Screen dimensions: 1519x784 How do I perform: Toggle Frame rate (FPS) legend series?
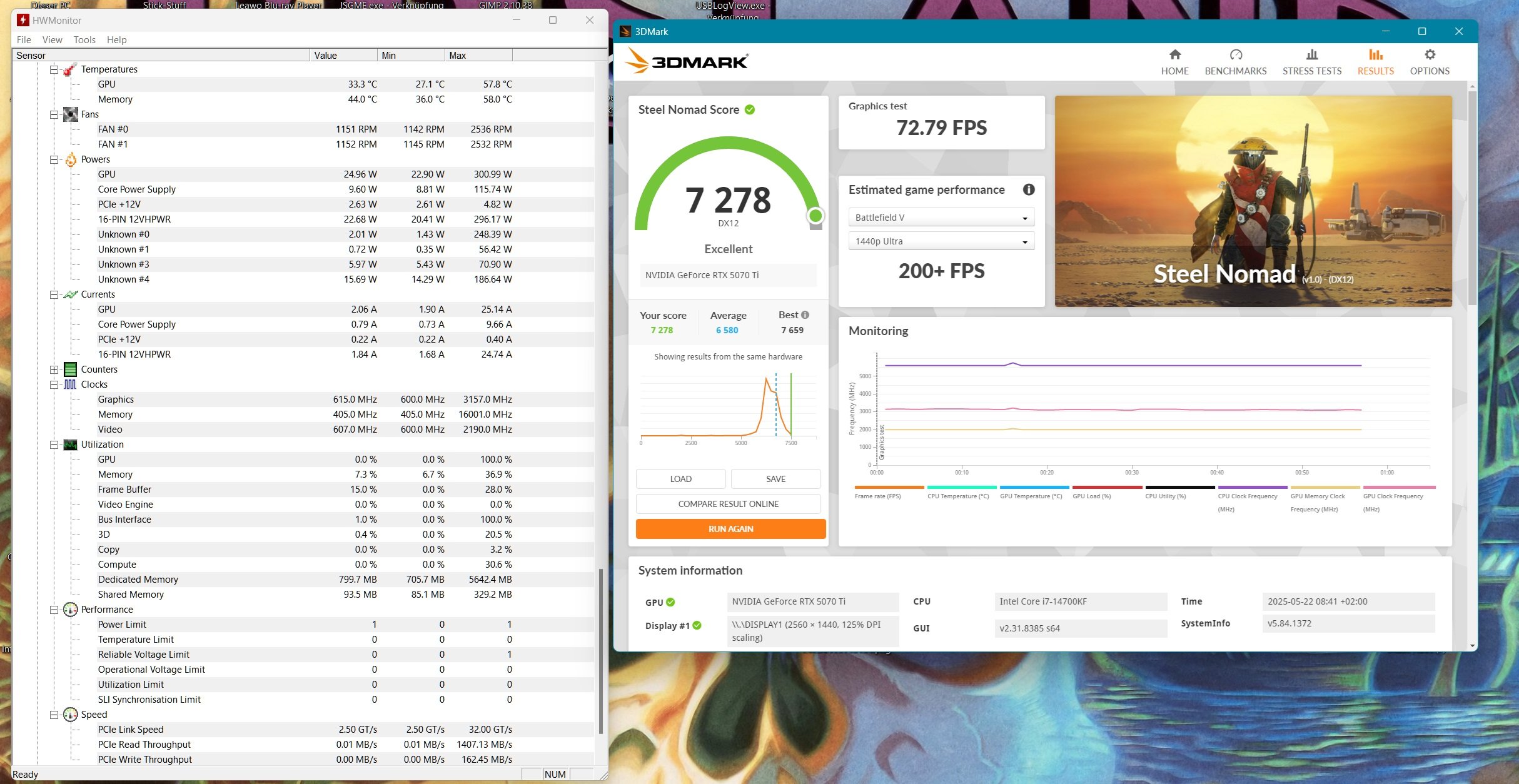pos(877,496)
